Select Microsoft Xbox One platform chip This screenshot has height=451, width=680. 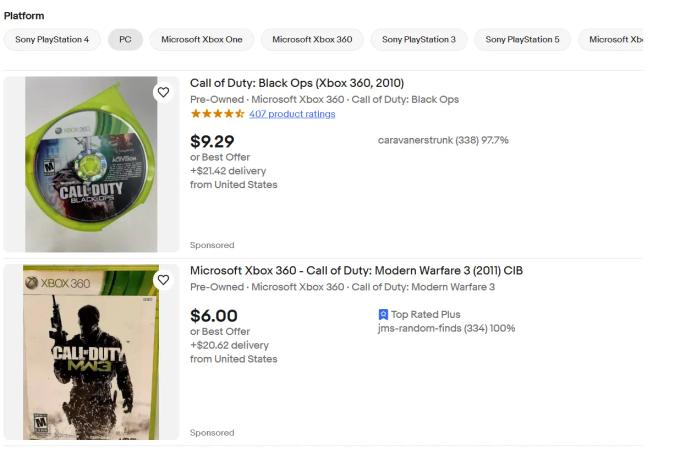[x=201, y=40]
